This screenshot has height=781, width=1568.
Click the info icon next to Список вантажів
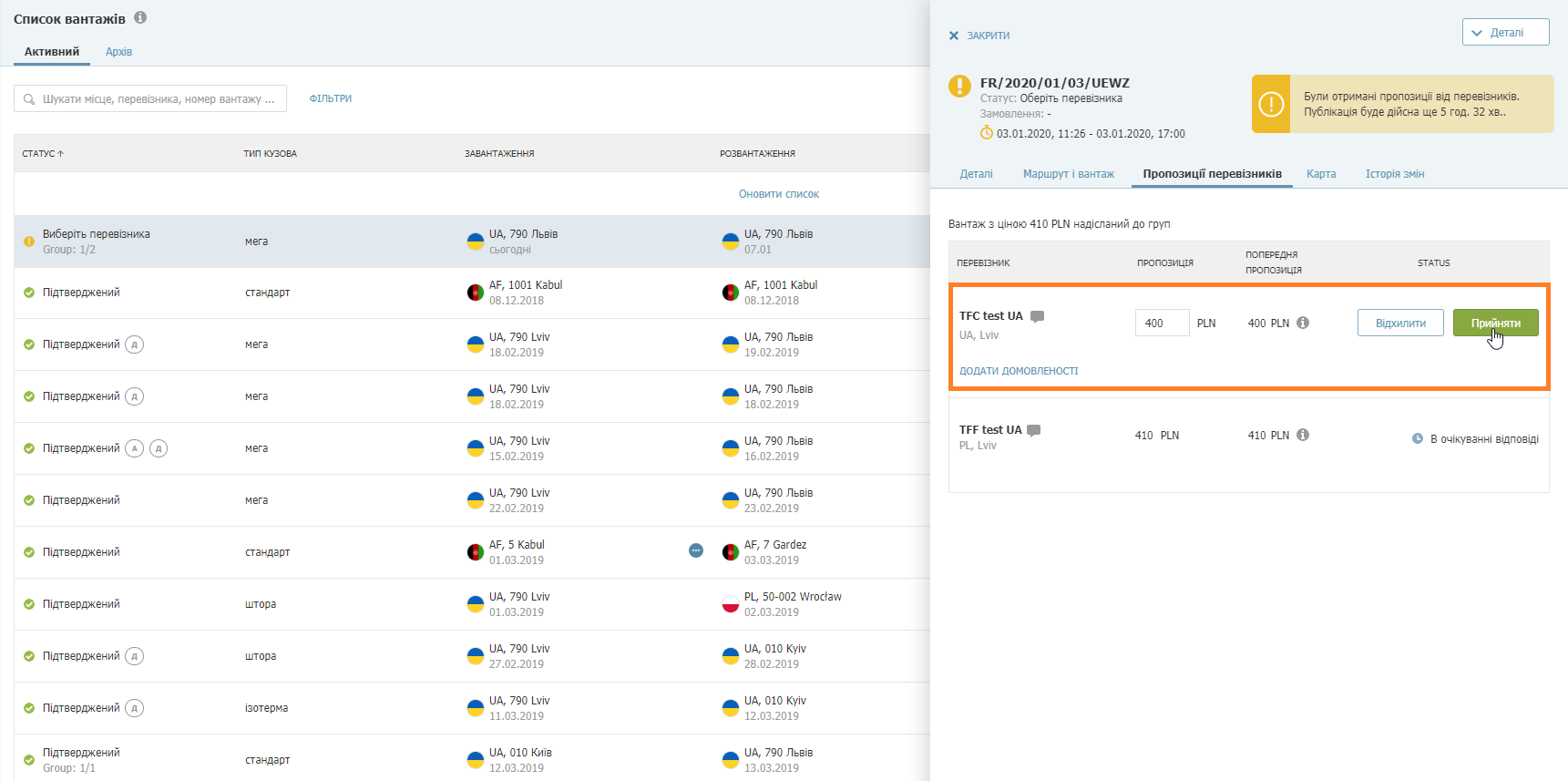tap(140, 17)
